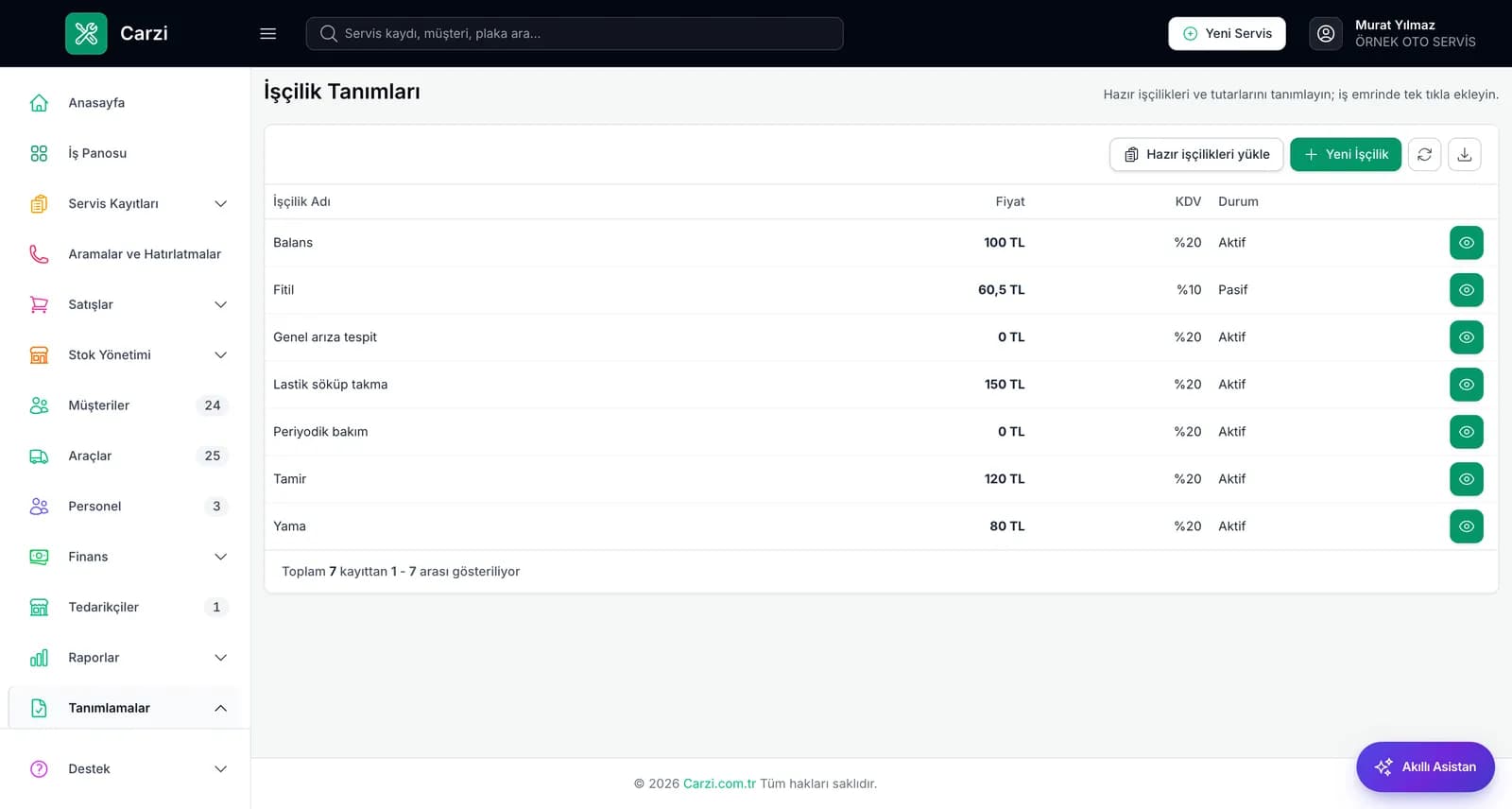Viewport: 1512px width, 809px height.
Task: Click the Aramalar ve Hatırlatmalar phone icon
Action: [39, 253]
